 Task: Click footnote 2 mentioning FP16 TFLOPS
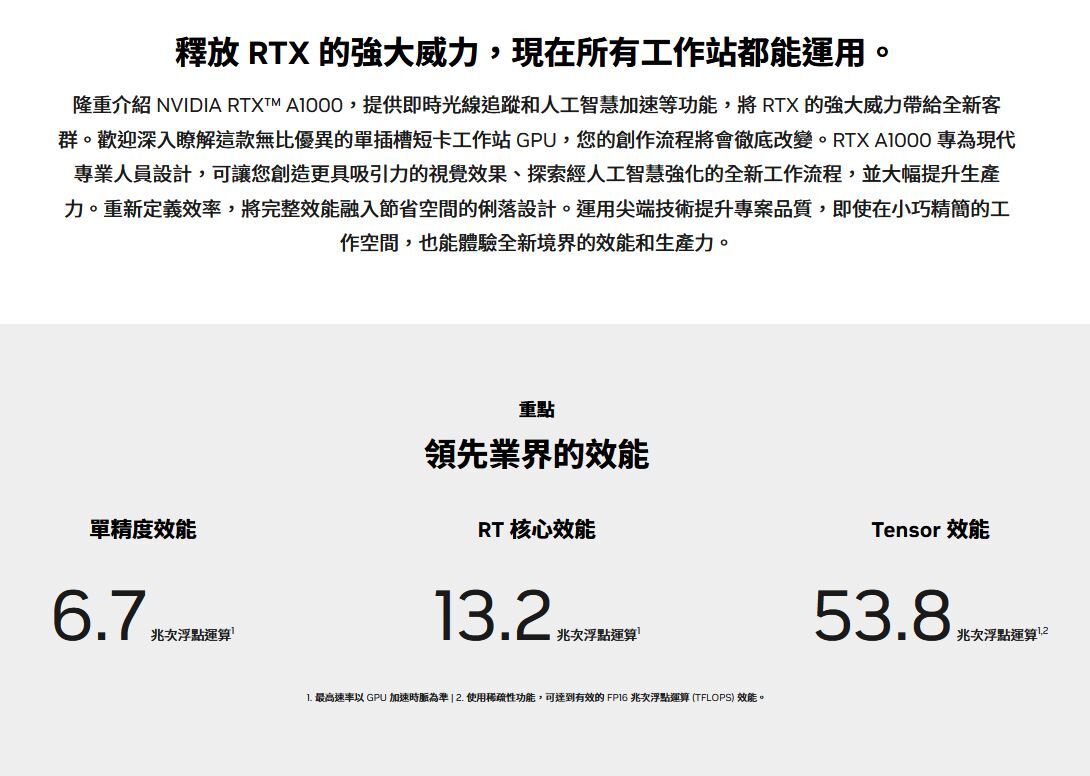(612, 697)
